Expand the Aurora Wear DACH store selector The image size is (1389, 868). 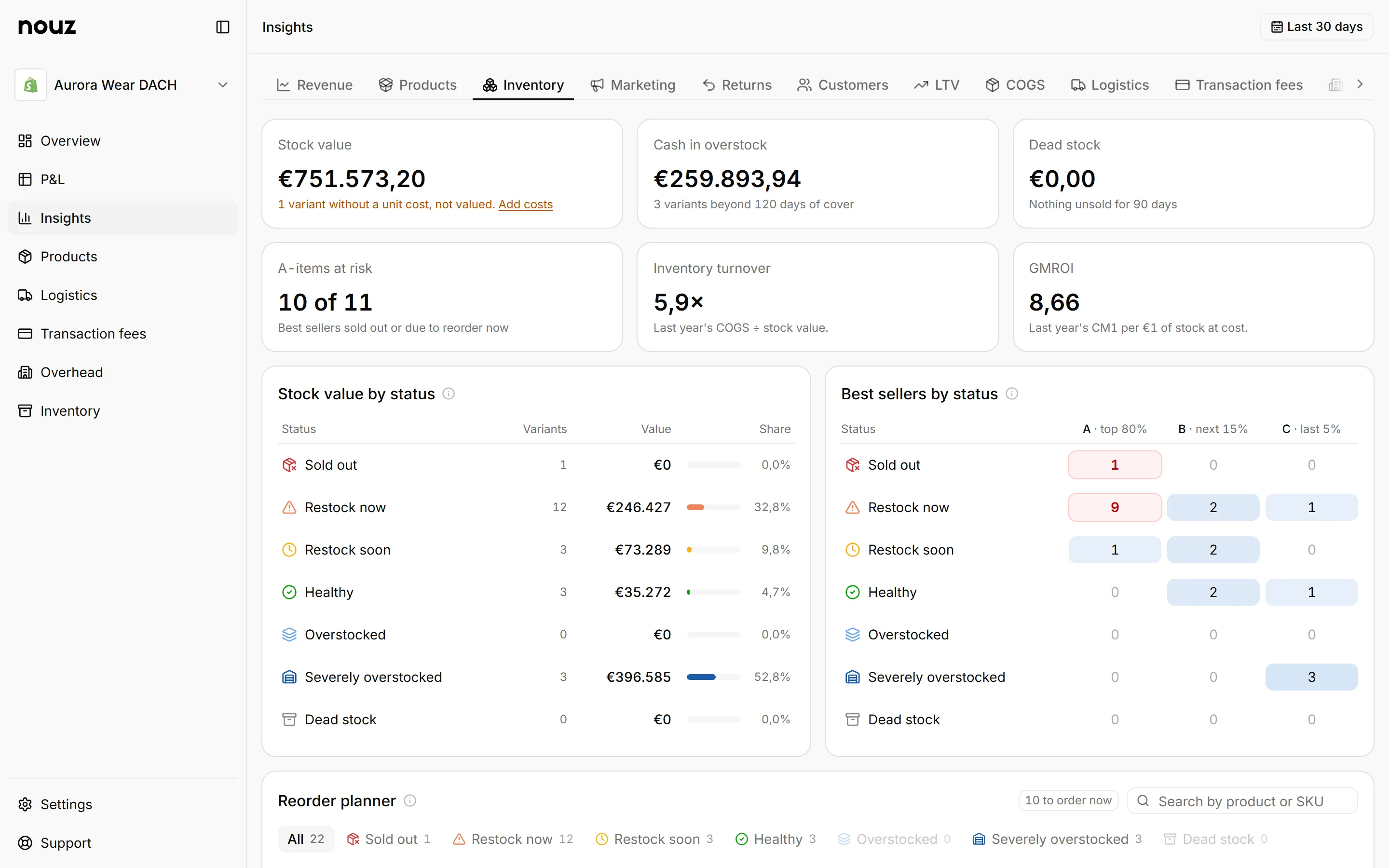click(123, 85)
